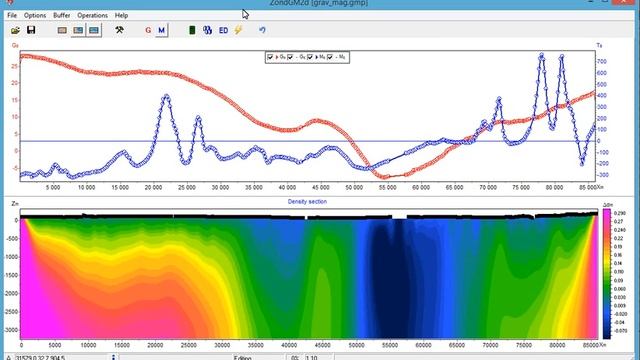Click the density color scale bar
The image size is (640, 360).
coord(607,273)
